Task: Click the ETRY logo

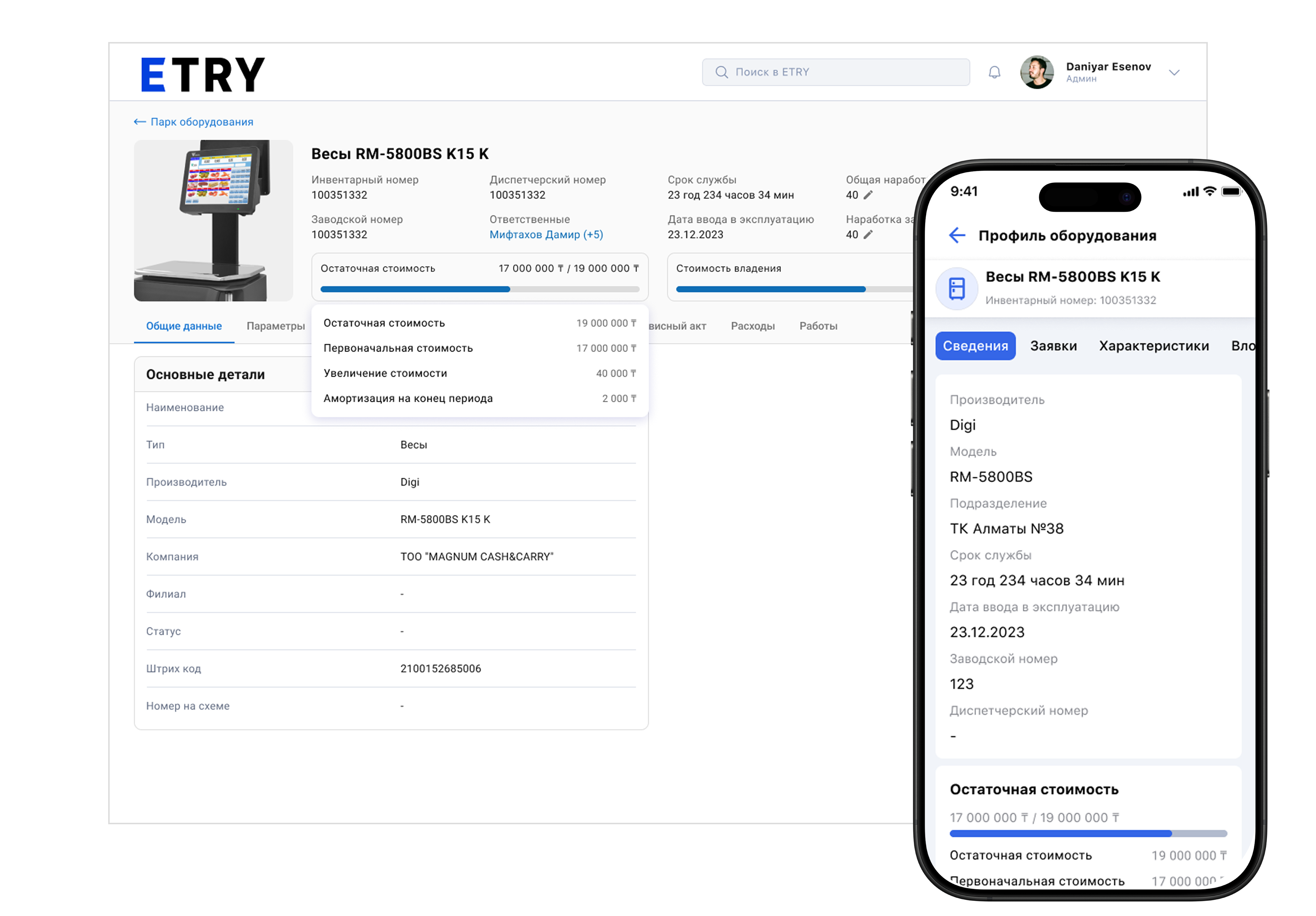Action: coord(203,74)
